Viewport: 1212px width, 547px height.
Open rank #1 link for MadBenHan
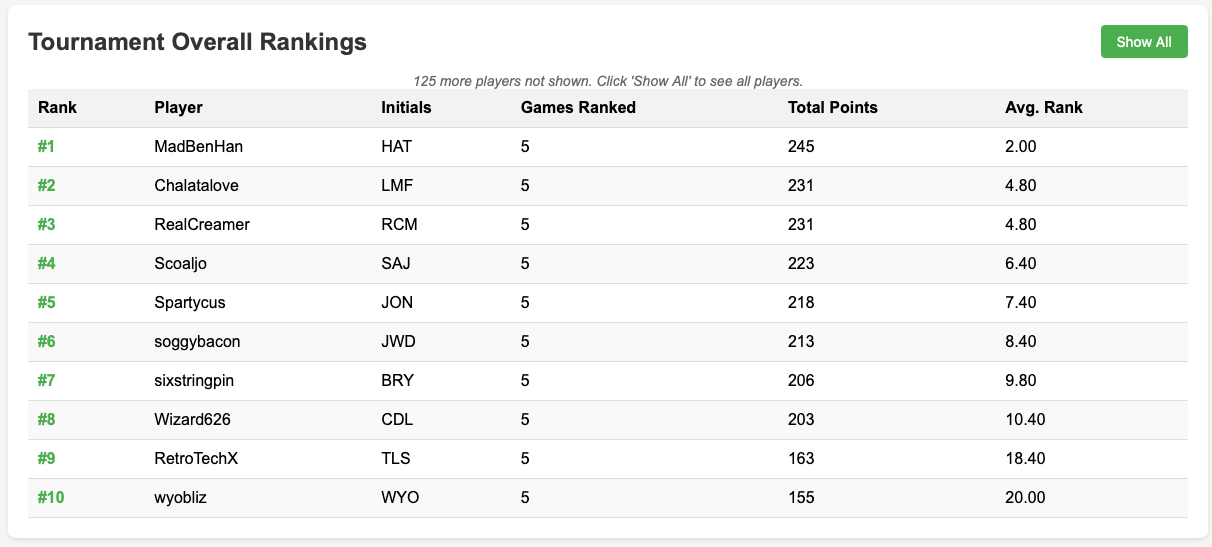tap(46, 147)
